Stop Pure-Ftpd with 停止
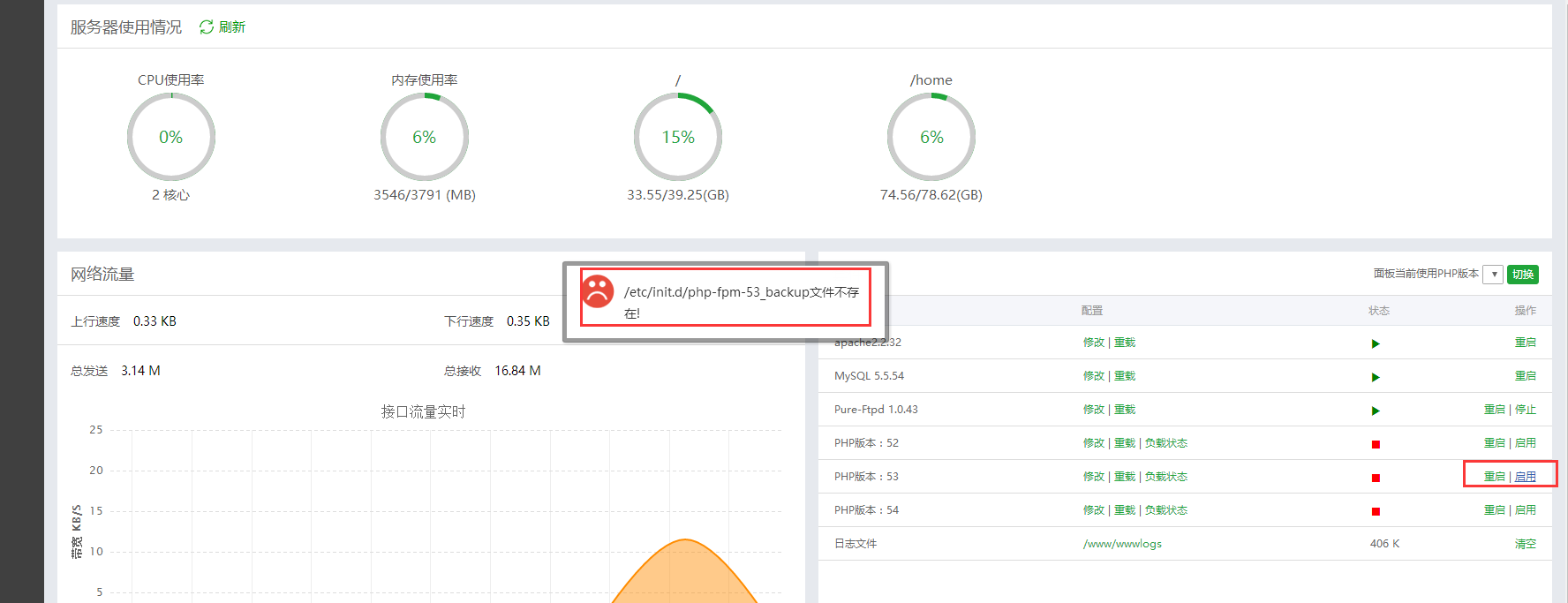The width and height of the screenshot is (1568, 603). pyautogui.click(x=1526, y=410)
